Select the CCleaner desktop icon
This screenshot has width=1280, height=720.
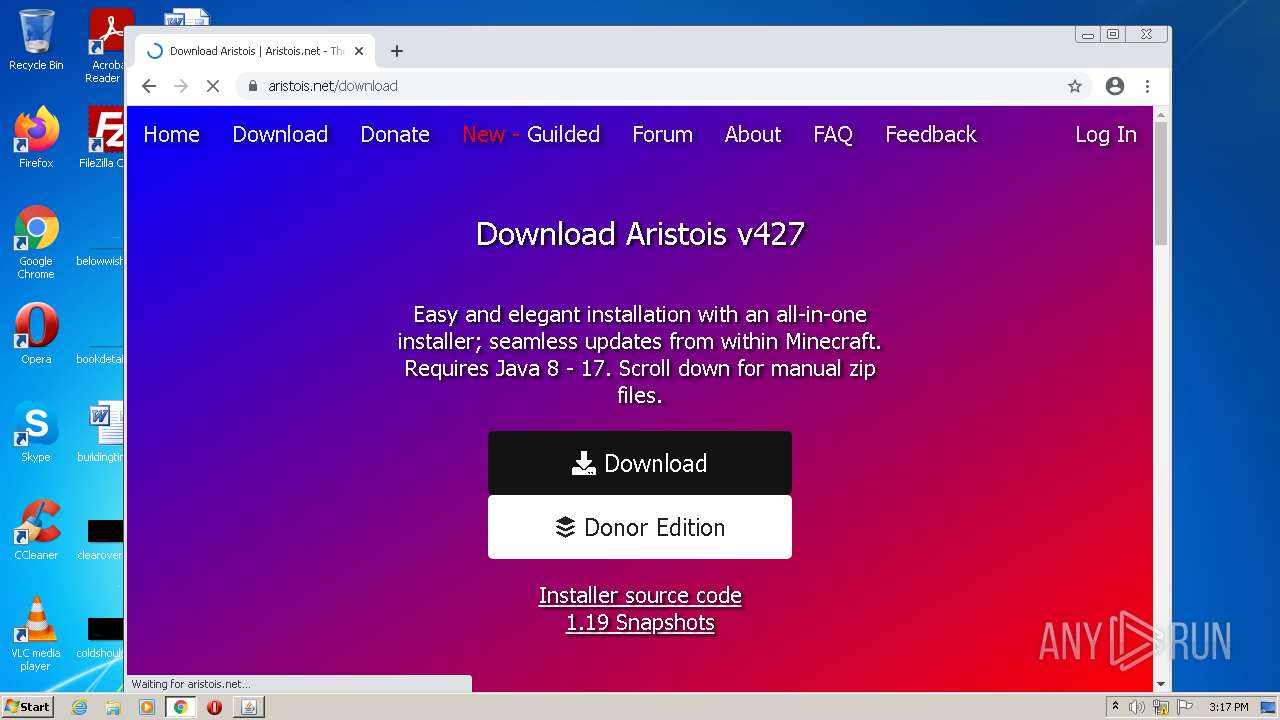tap(36, 530)
